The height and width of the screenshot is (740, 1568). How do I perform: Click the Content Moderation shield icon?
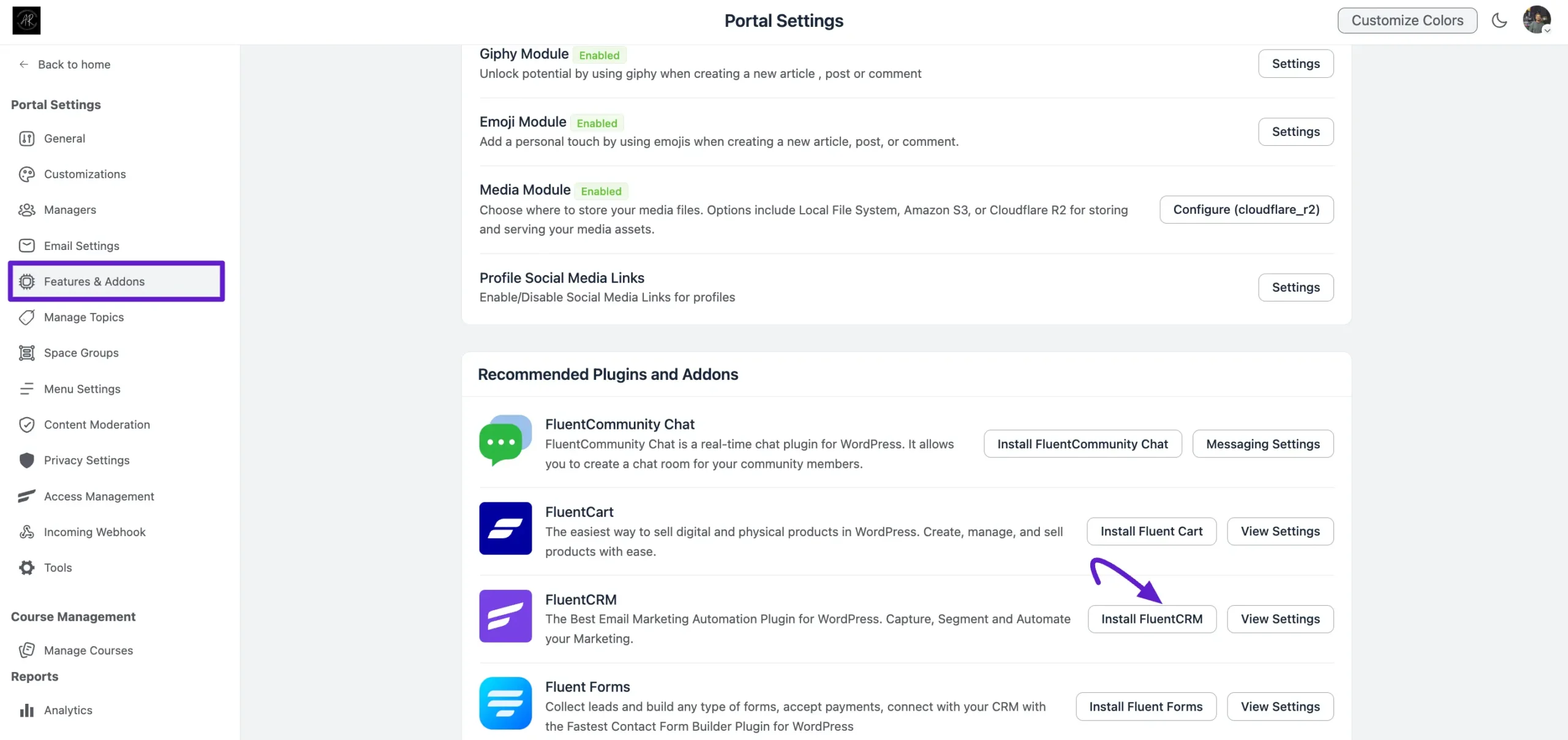click(x=26, y=425)
